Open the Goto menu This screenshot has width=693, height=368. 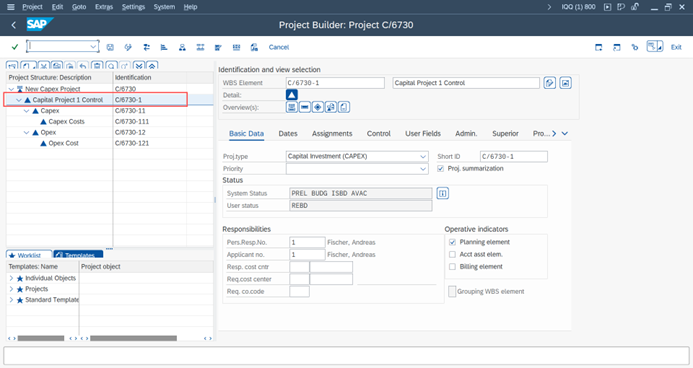79,7
